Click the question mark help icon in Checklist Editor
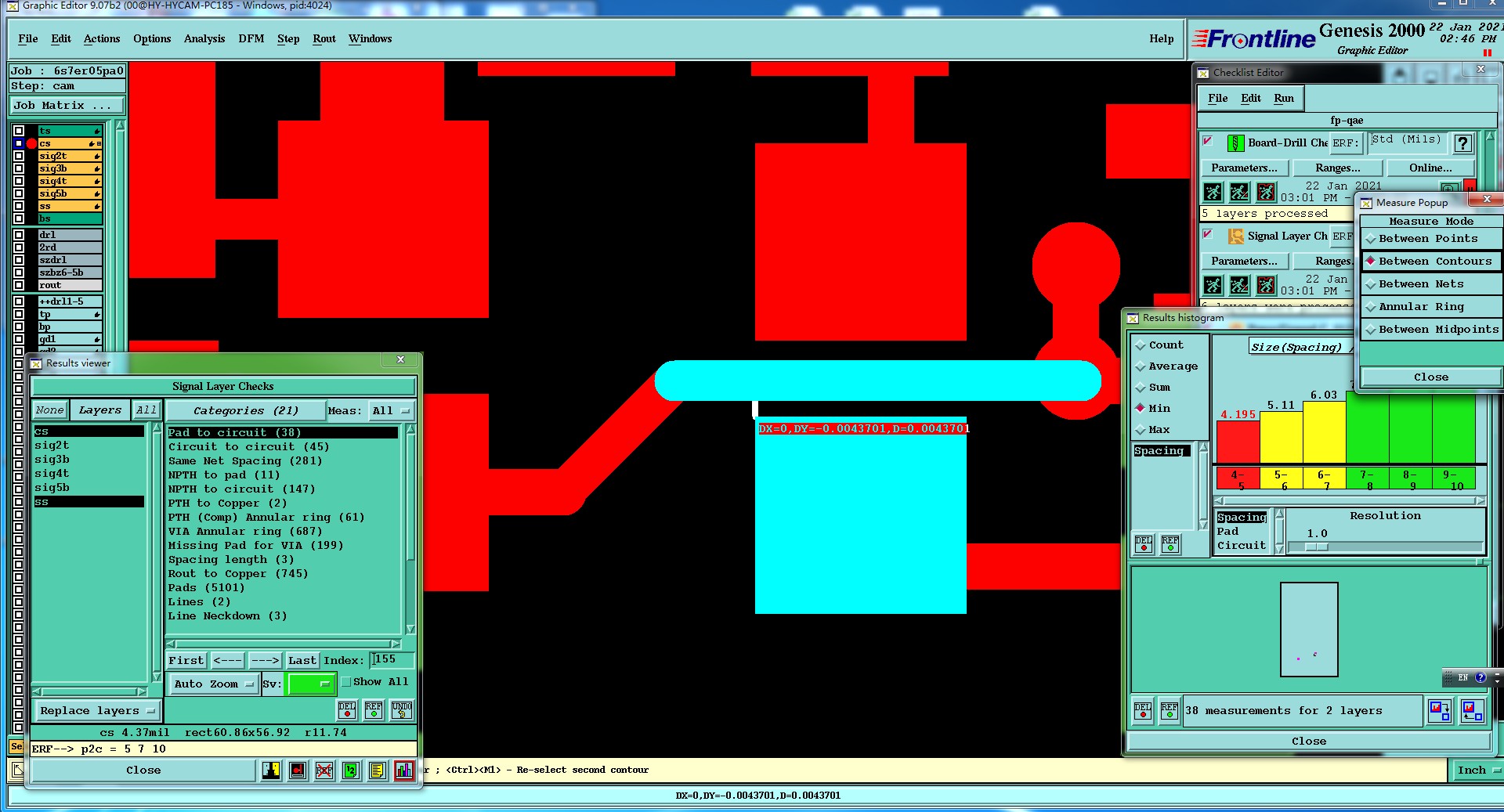Image resolution: width=1504 pixels, height=812 pixels. (x=1462, y=143)
